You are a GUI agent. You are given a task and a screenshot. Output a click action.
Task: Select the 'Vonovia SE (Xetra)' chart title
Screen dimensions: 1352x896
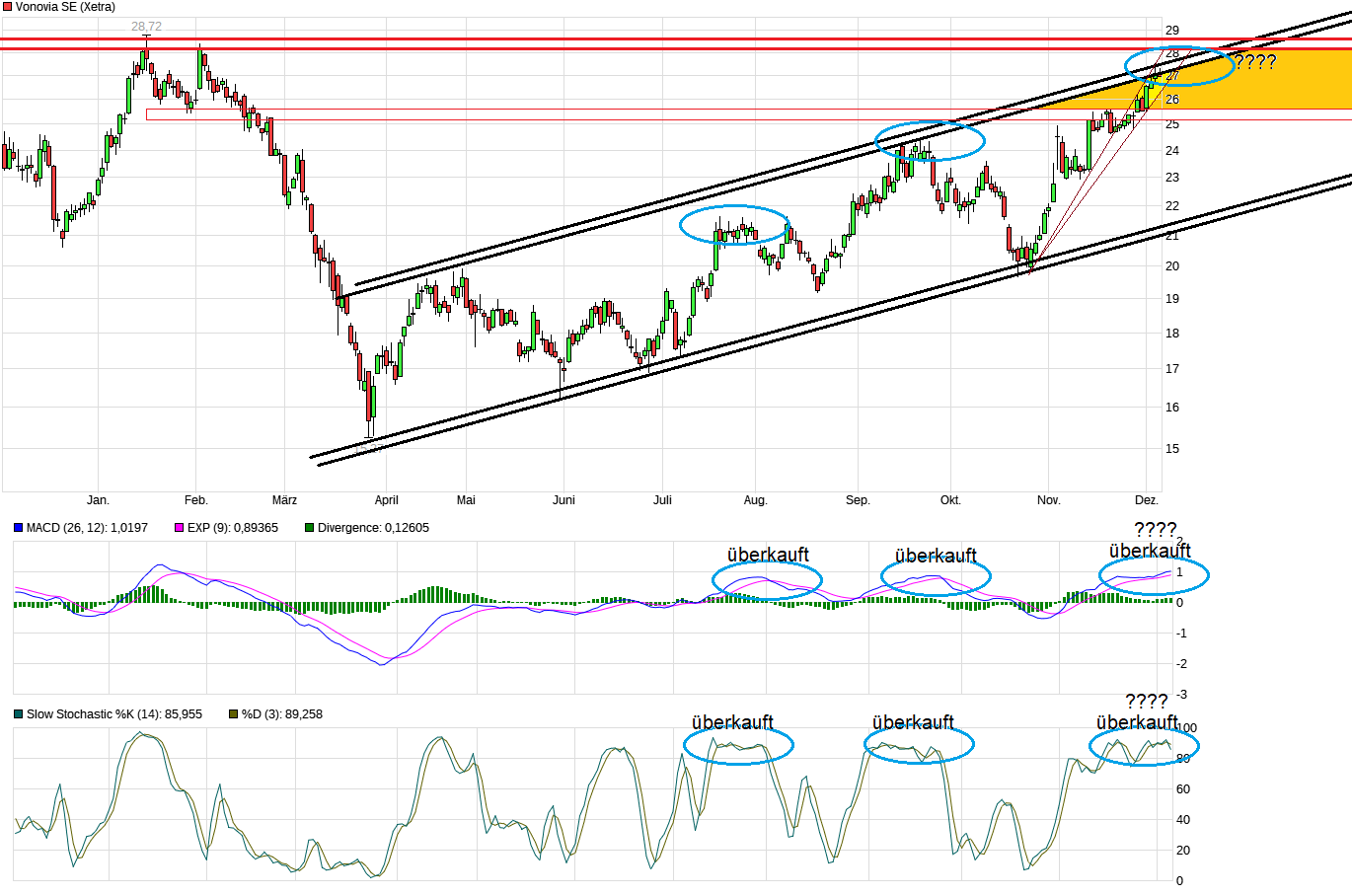coord(65,7)
